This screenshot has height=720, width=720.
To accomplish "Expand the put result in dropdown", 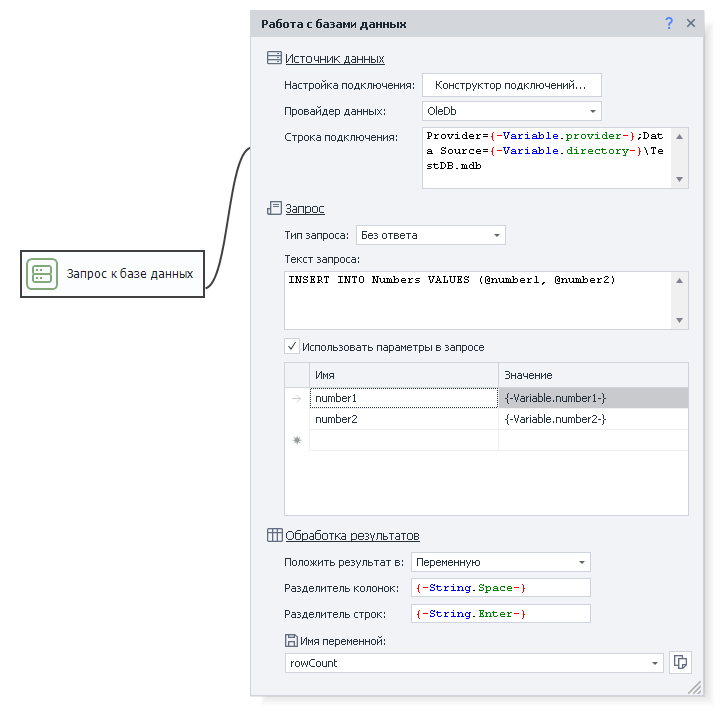I will 581,562.
